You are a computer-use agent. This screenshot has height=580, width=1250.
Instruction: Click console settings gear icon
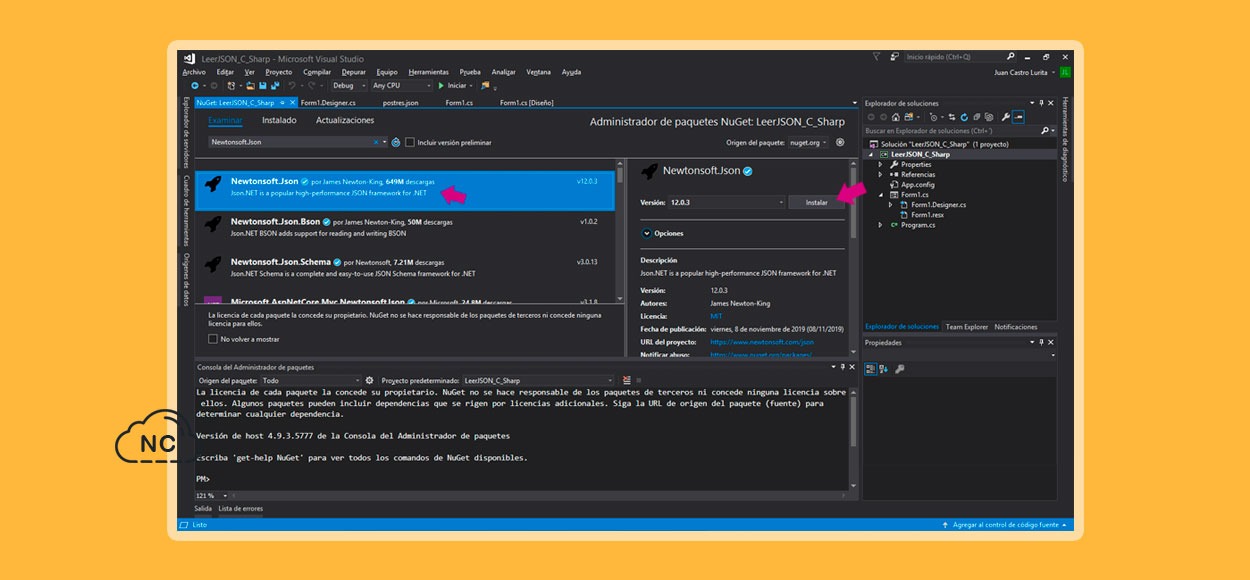pyautogui.click(x=369, y=381)
